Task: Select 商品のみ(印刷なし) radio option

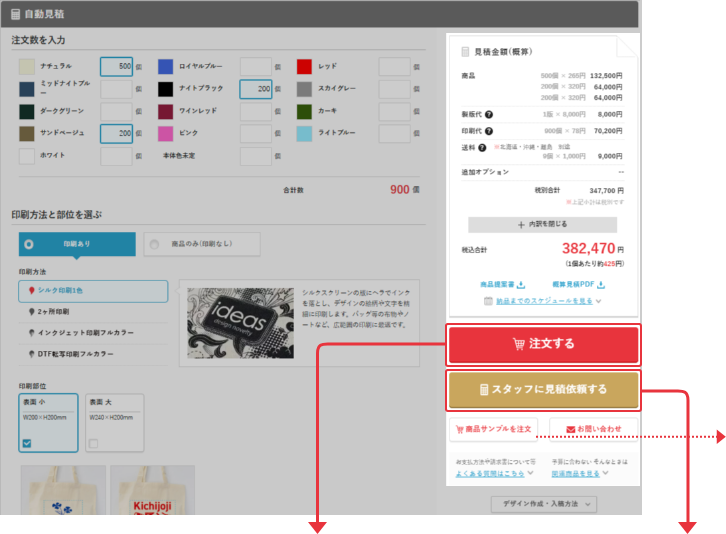Action: 153,243
